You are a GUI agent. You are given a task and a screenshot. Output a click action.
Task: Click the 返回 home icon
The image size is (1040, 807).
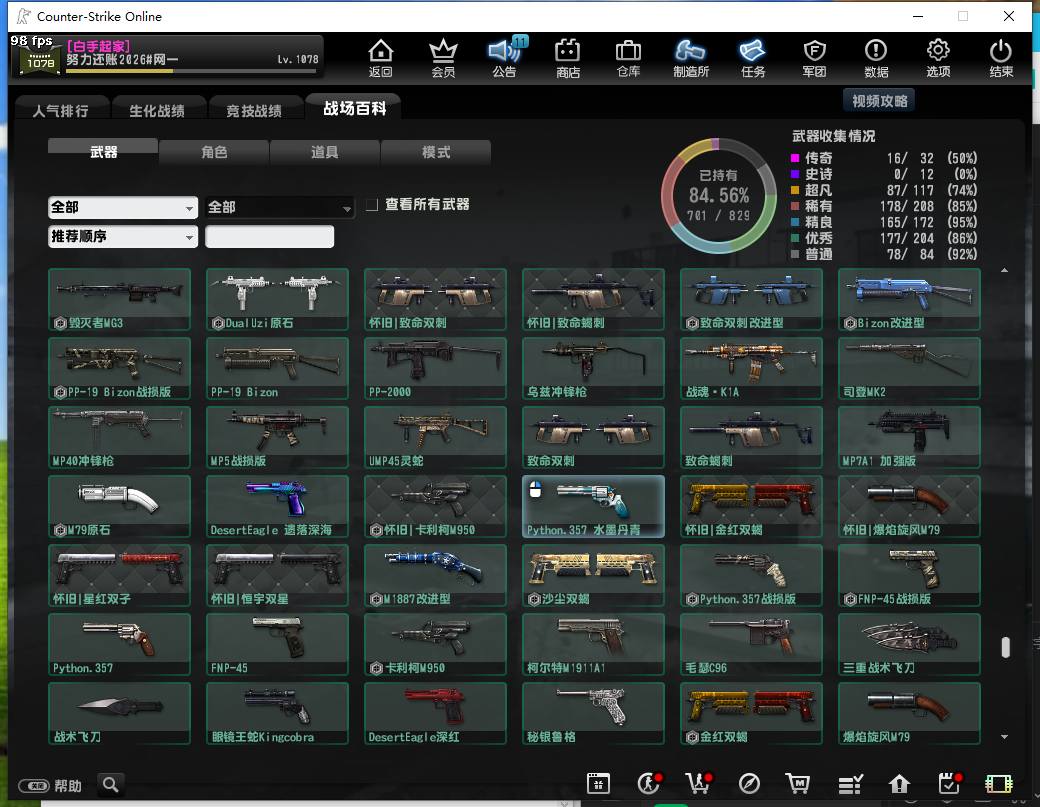point(381,58)
